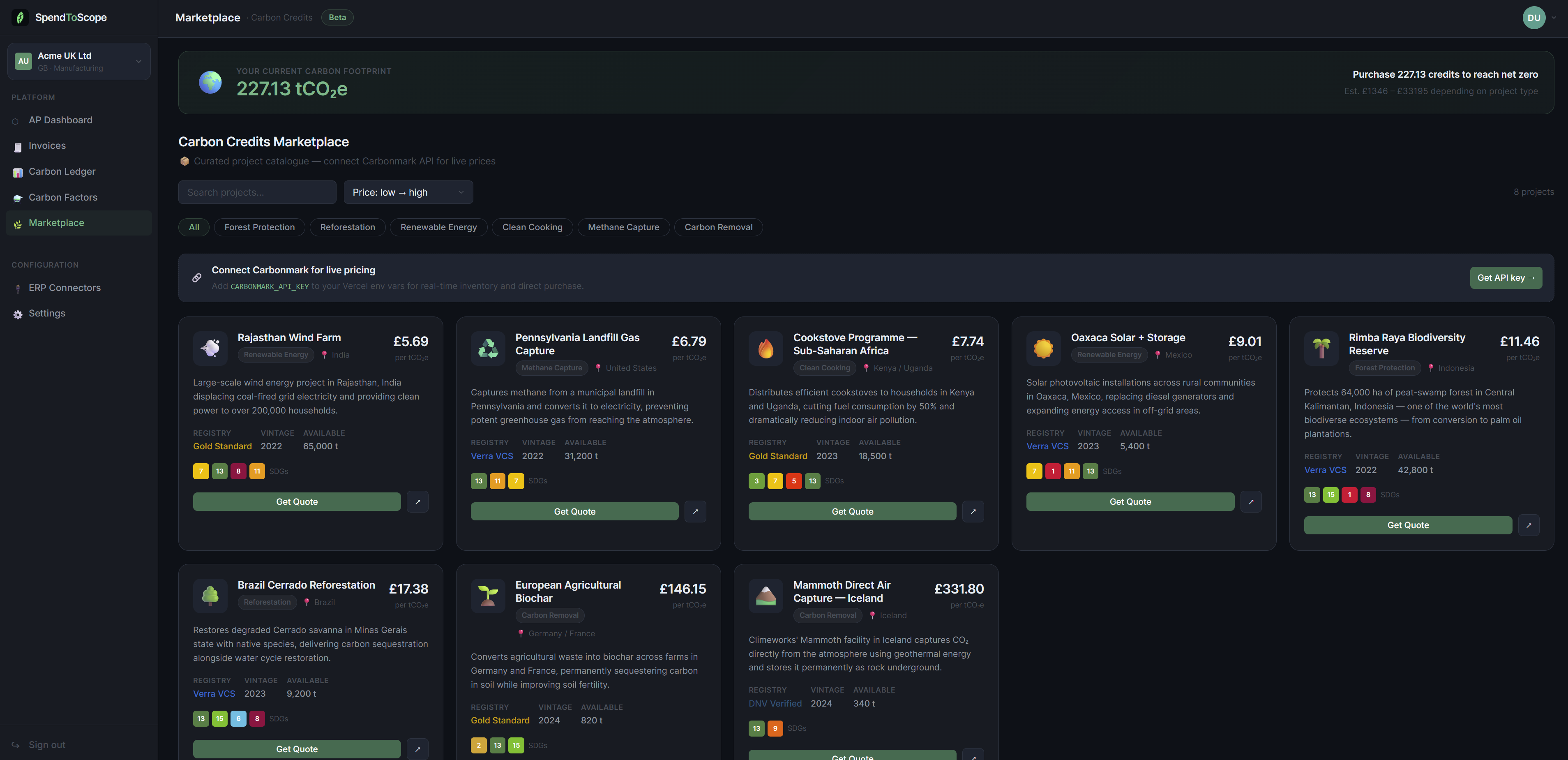Click the red SDG 5 badge on Cookstove card

pos(794,481)
